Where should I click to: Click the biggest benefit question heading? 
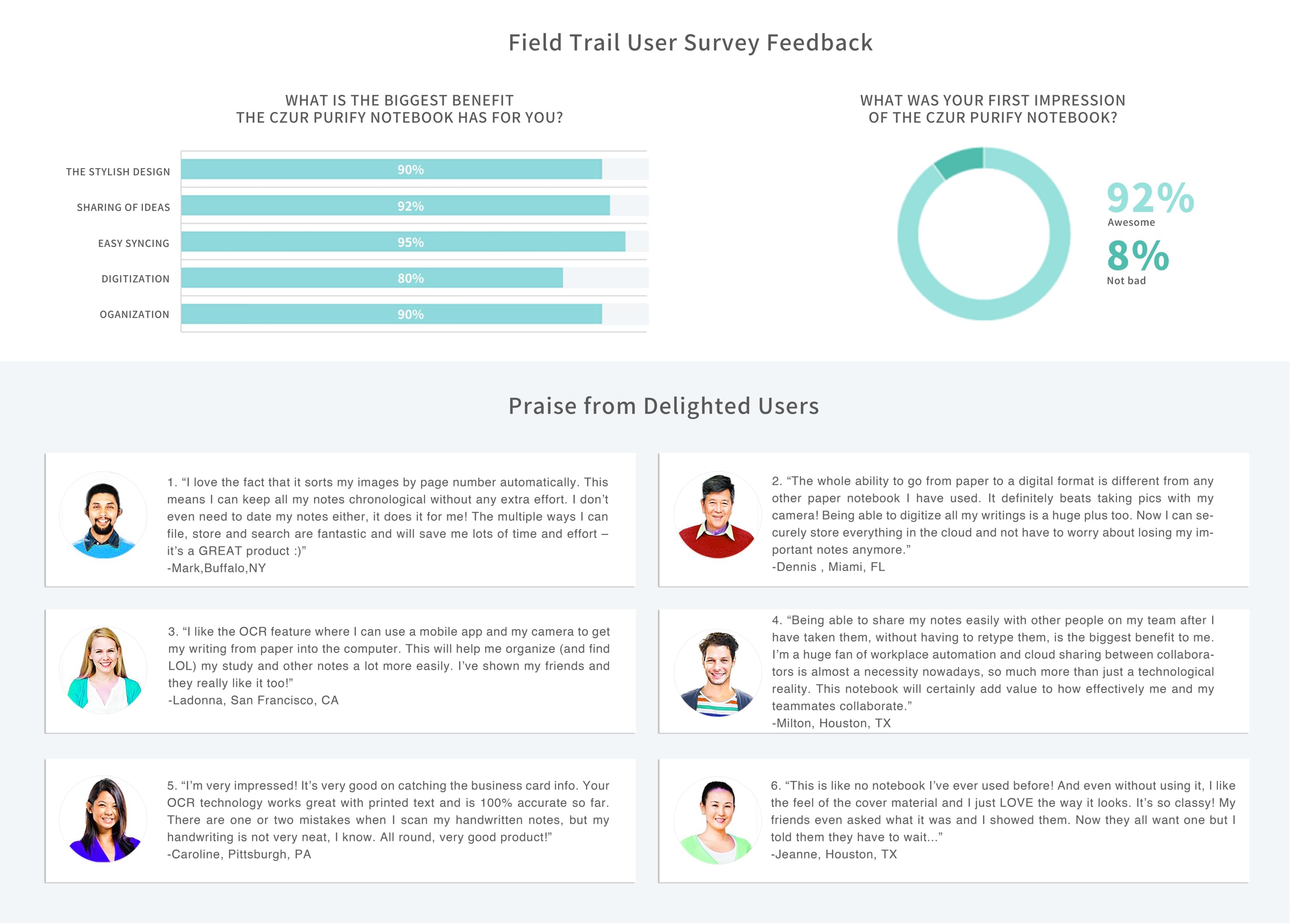(399, 109)
